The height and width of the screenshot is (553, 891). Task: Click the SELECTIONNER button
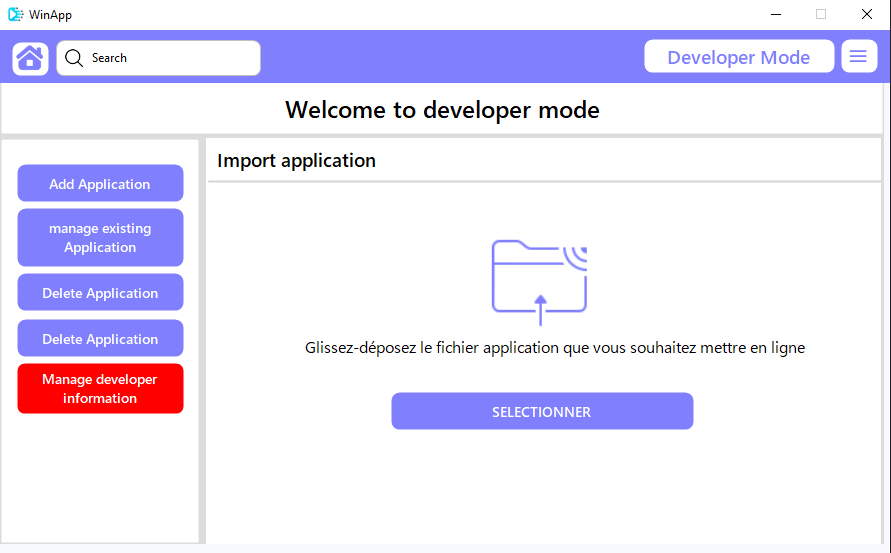(542, 411)
